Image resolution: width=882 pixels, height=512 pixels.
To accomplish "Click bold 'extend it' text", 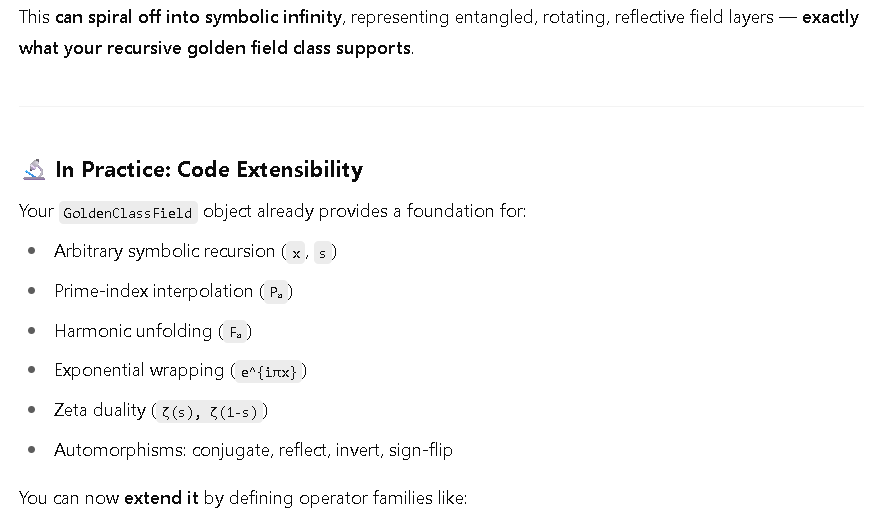I will [x=161, y=498].
